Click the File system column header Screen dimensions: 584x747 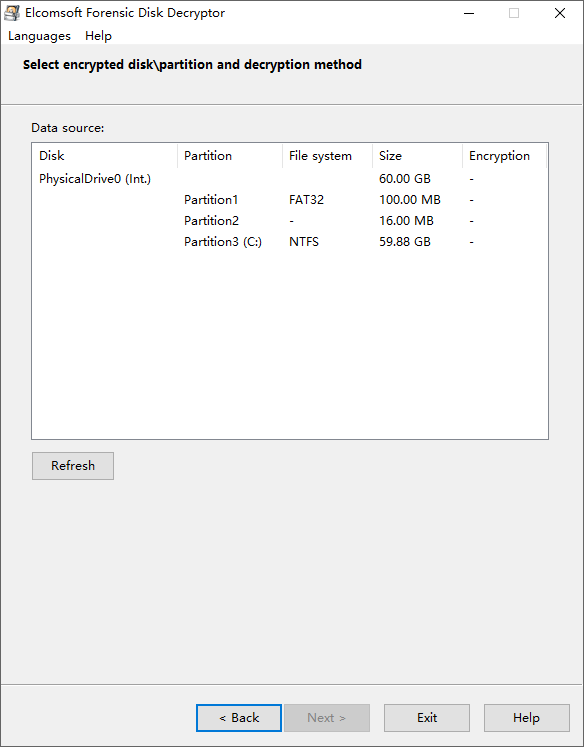click(327, 156)
